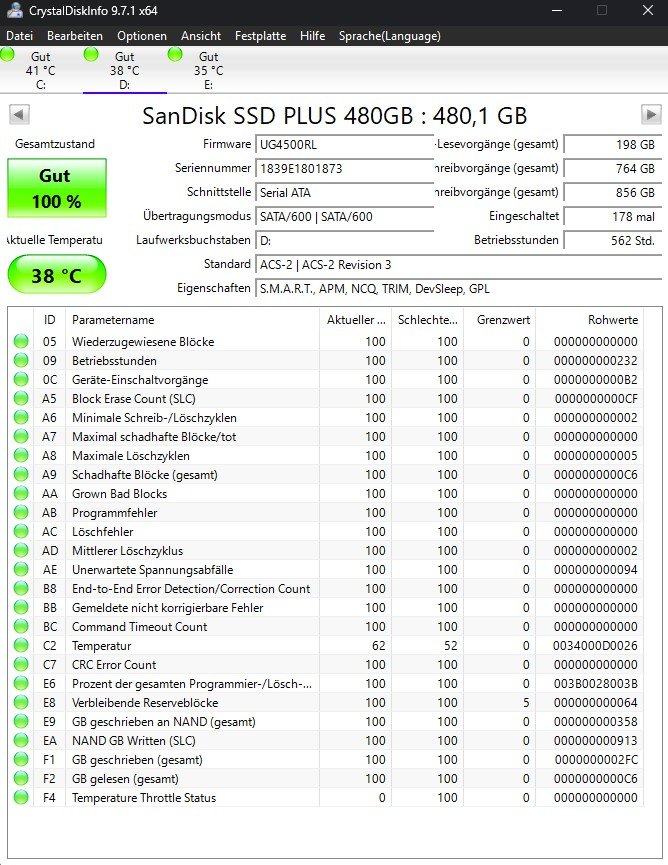
Task: Click the Laufwerksbuchstaben field D:
Action: point(345,241)
